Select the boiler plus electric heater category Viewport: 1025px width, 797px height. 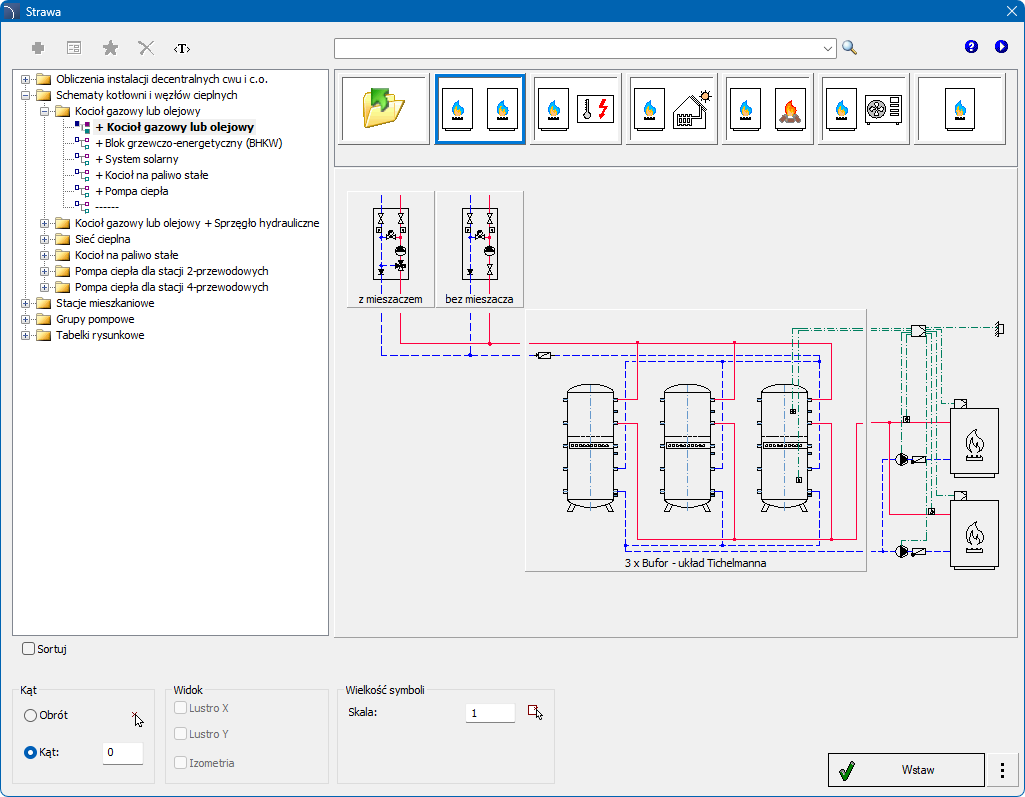click(x=577, y=109)
